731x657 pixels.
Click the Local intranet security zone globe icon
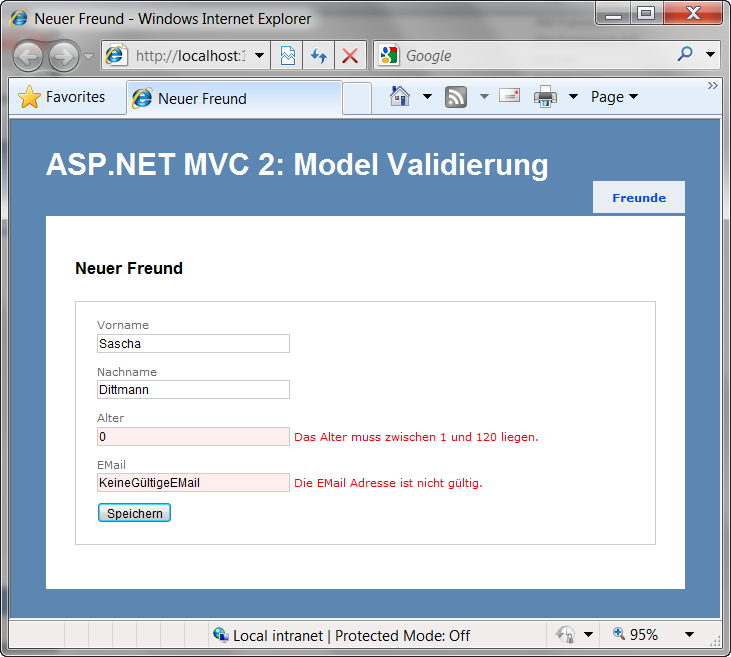point(221,635)
